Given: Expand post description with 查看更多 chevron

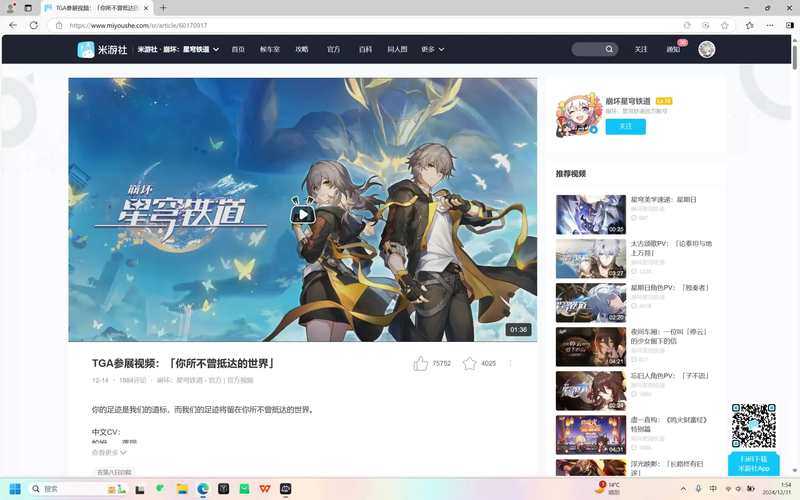Looking at the screenshot, I should point(109,453).
